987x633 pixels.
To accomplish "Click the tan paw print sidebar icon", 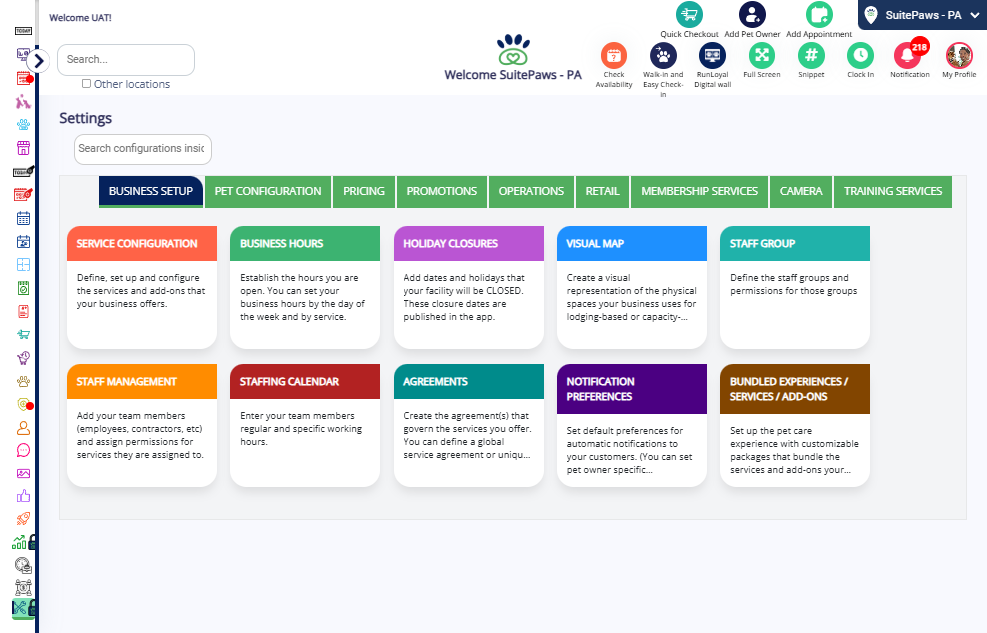I will (23, 381).
